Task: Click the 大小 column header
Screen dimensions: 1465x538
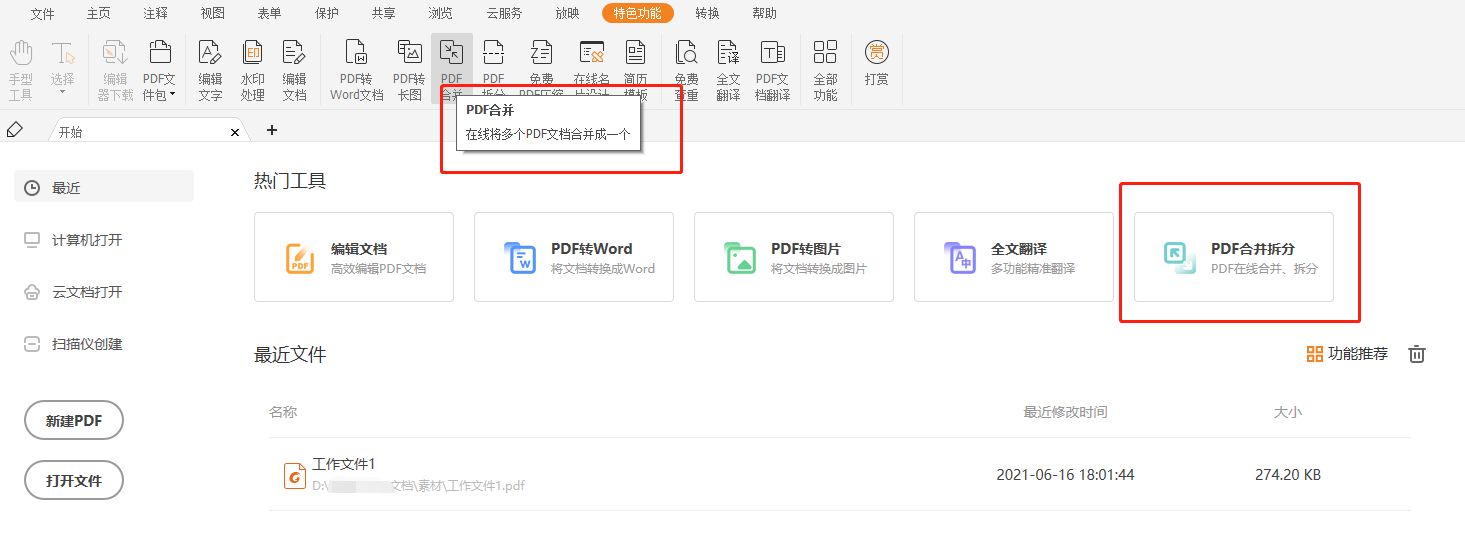Action: coord(1288,412)
